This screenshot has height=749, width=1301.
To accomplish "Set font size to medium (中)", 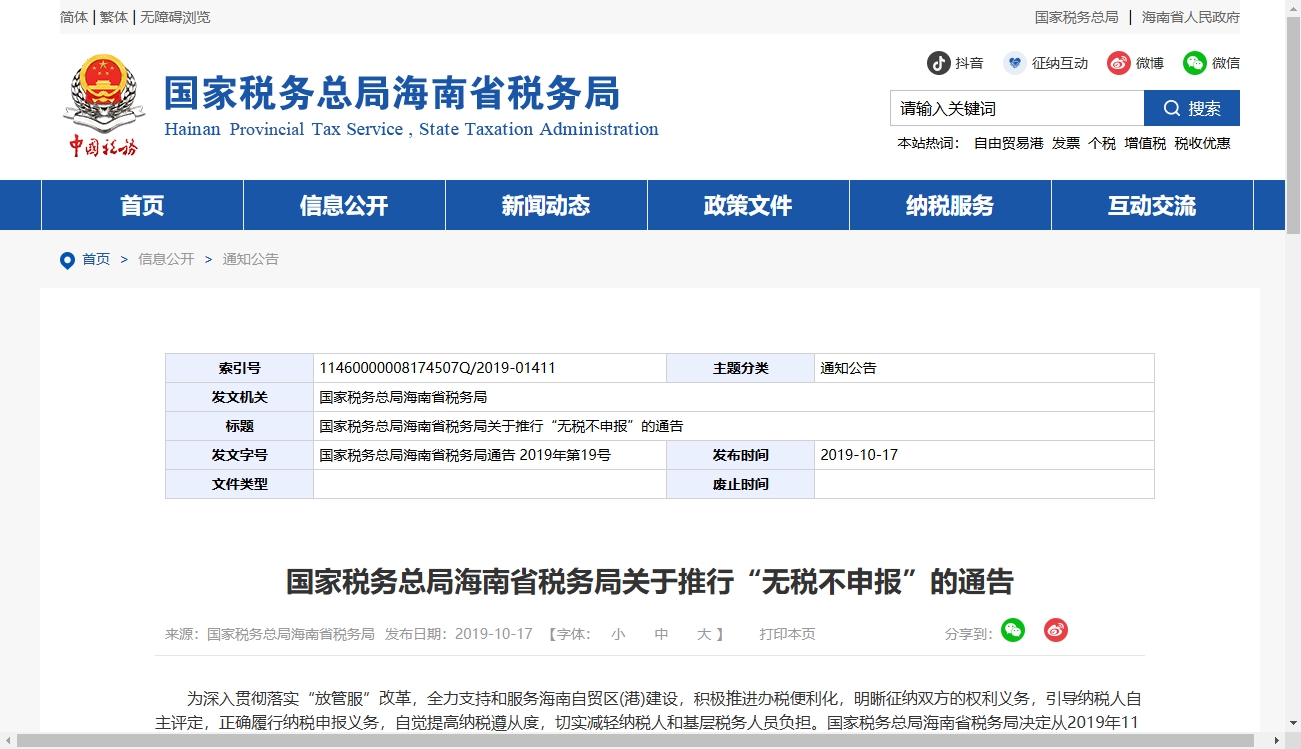I will 661,634.
